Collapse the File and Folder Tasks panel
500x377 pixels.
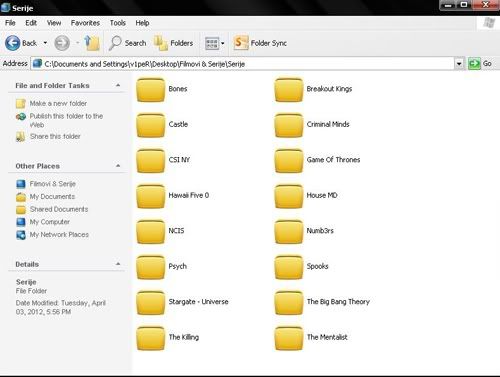118,85
